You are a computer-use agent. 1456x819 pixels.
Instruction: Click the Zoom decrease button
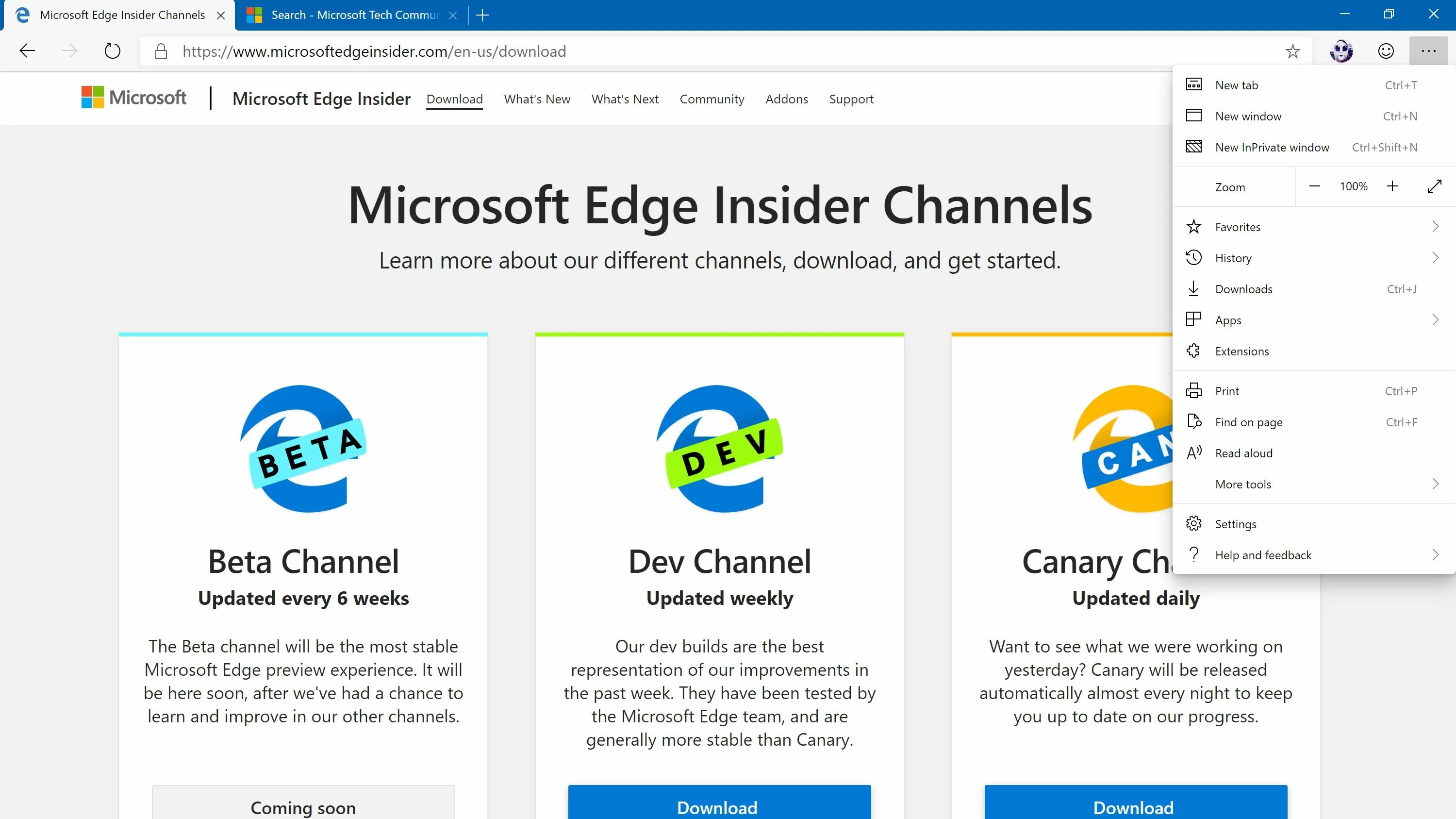click(1315, 187)
